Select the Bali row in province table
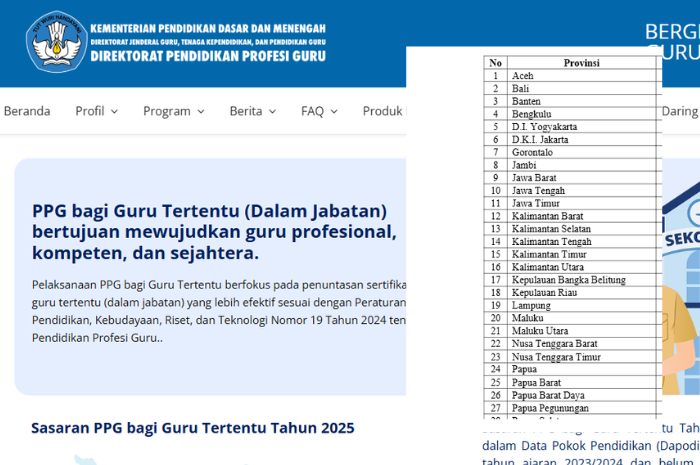This screenshot has width=700, height=465. pos(570,88)
